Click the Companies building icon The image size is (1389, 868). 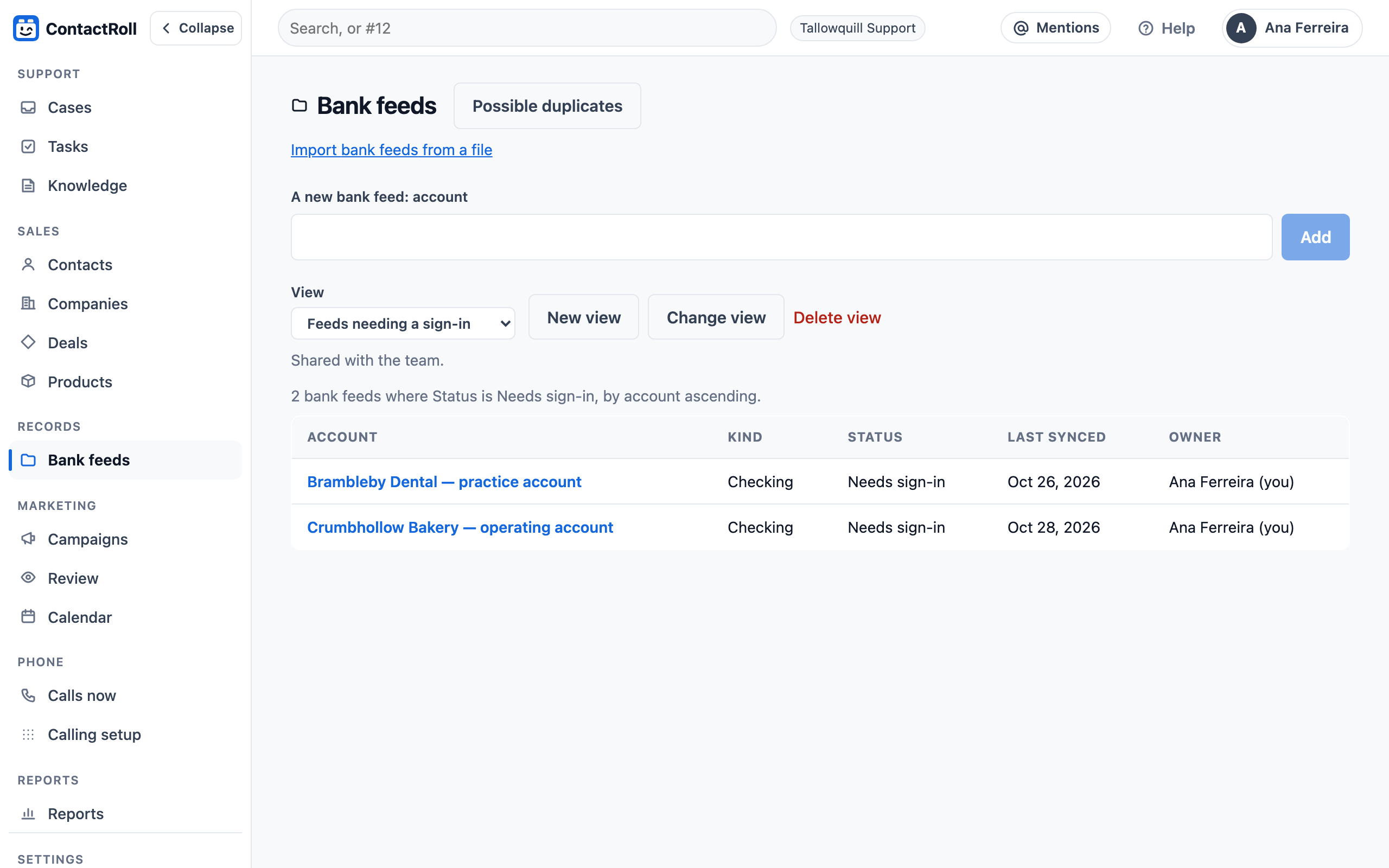[x=28, y=303]
